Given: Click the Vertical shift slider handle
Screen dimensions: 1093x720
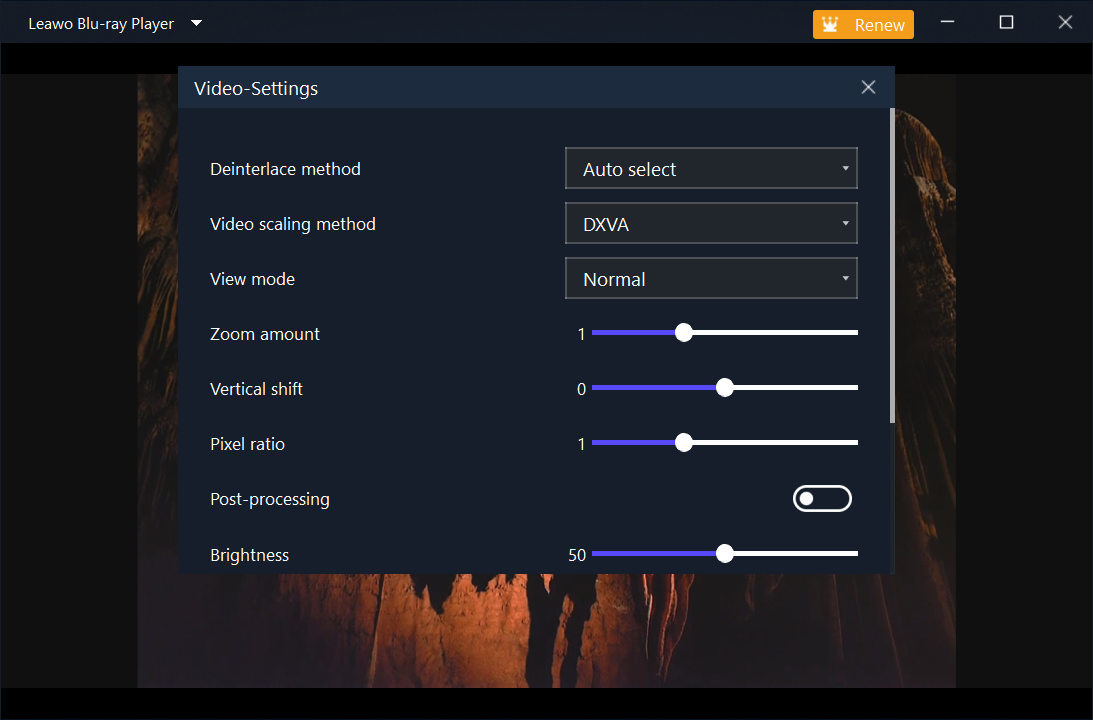Looking at the screenshot, I should (724, 387).
